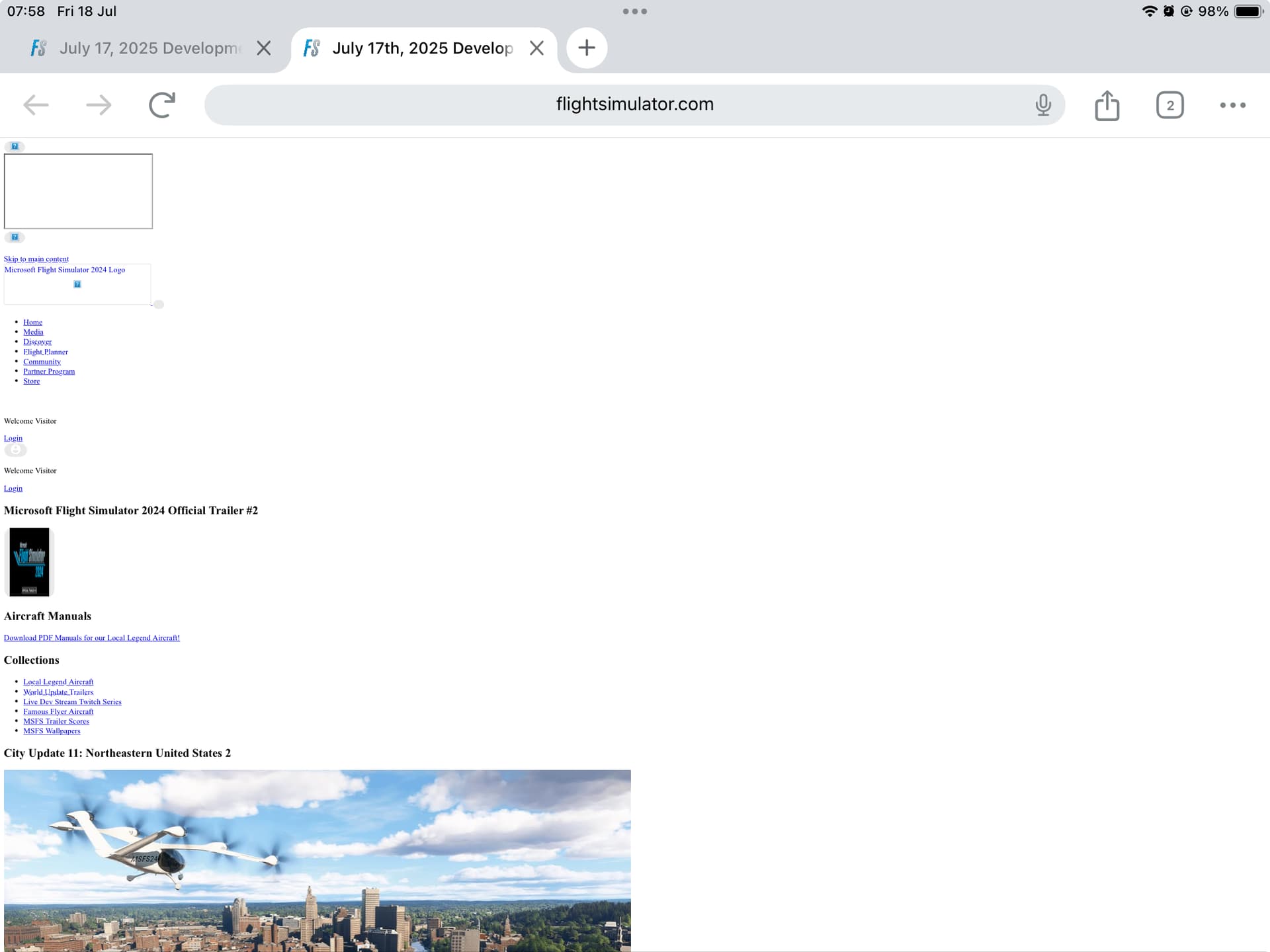Open the share sheet icon
Viewport: 1270px width, 952px height.
point(1107,105)
